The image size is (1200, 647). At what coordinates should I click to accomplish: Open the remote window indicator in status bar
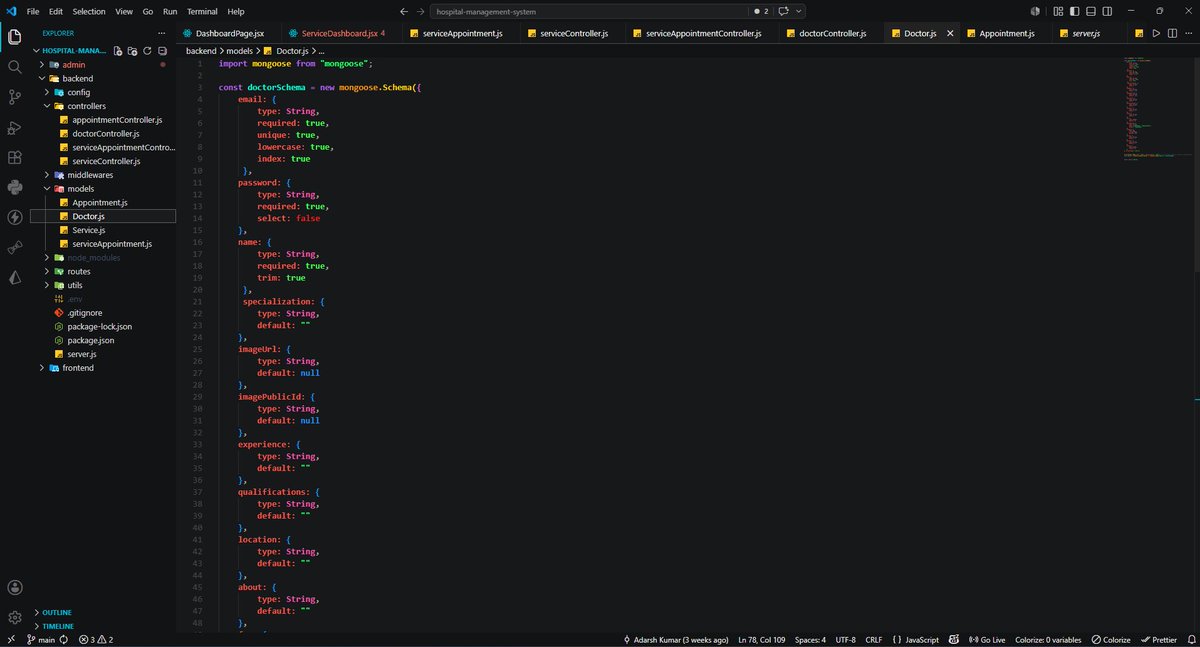(11, 640)
